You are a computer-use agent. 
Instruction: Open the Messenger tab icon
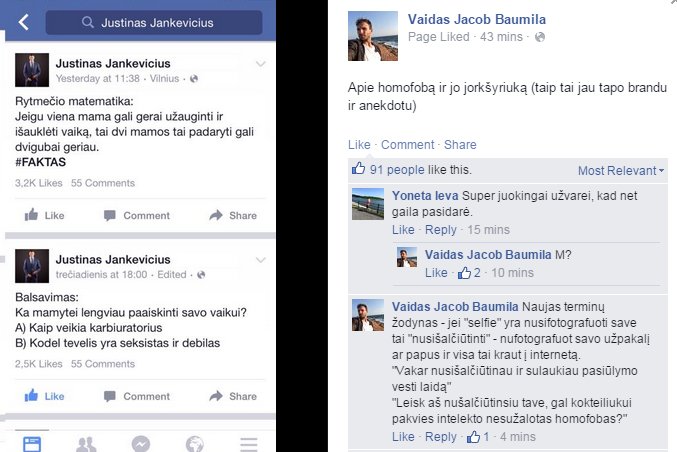[x=141, y=444]
